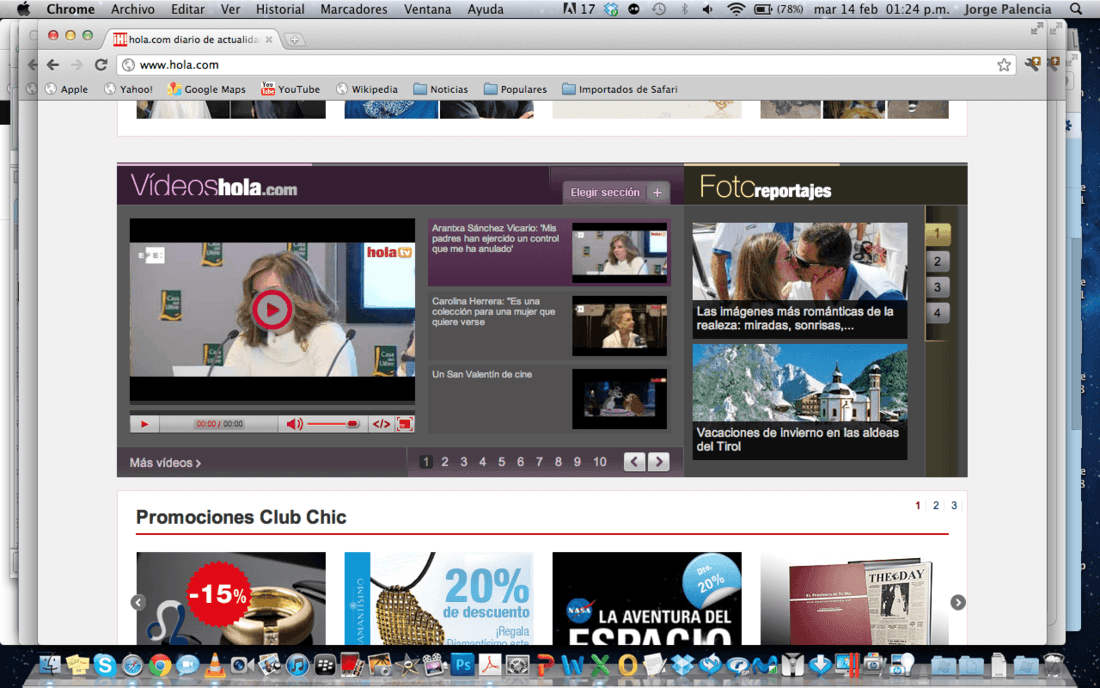Switch the video player to fullscreen
This screenshot has height=688, width=1100.
tap(405, 424)
